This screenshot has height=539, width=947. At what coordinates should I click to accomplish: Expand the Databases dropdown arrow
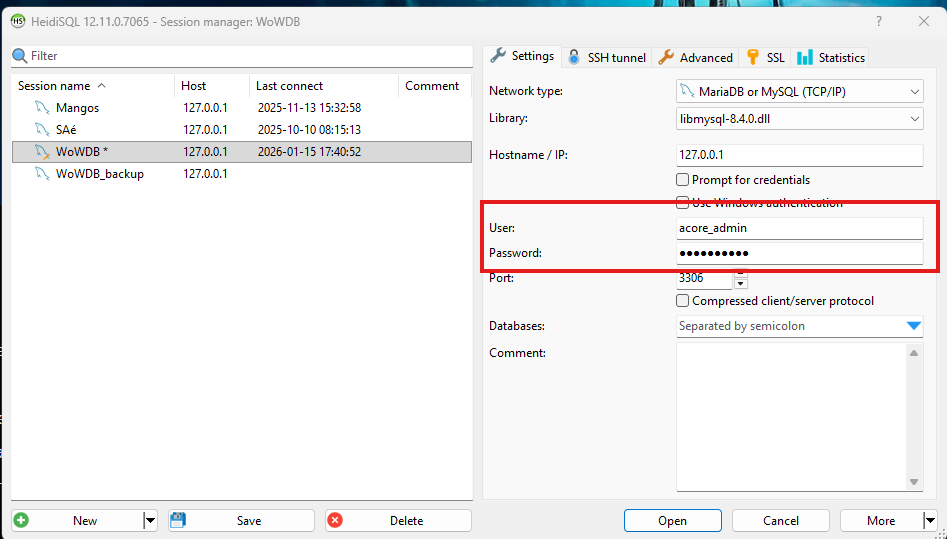click(914, 326)
